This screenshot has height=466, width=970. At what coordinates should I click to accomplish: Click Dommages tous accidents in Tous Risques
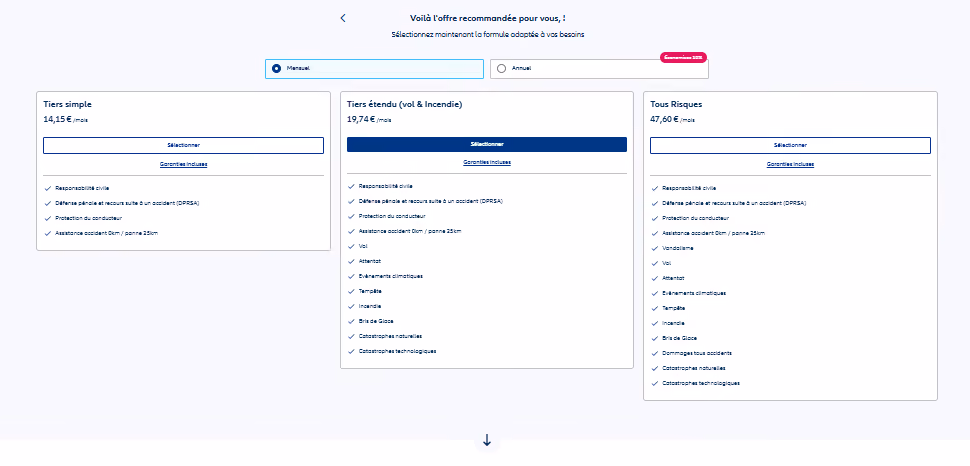pos(697,353)
